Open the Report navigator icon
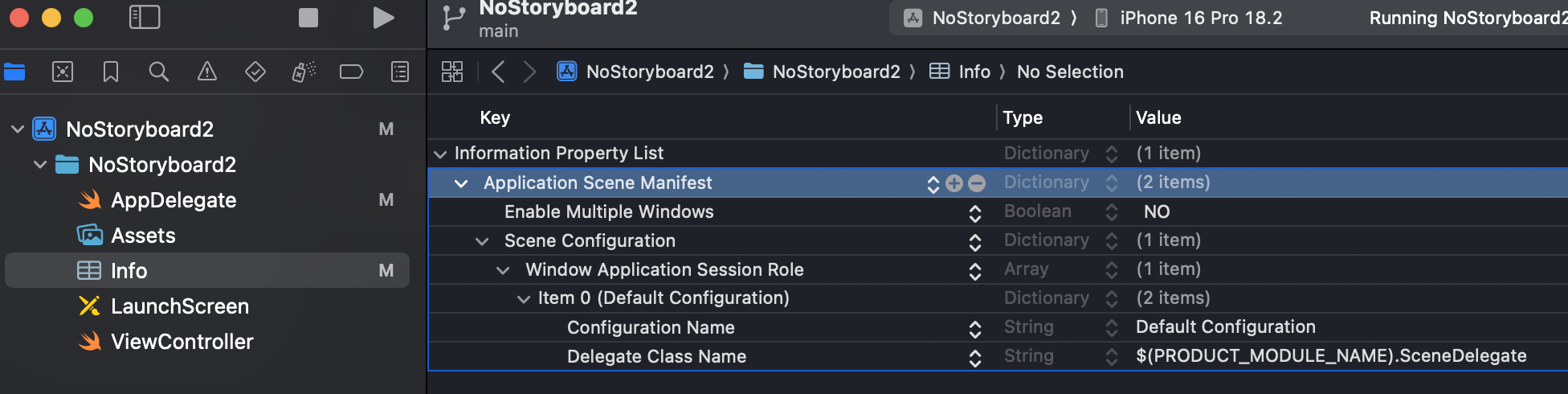 click(400, 72)
